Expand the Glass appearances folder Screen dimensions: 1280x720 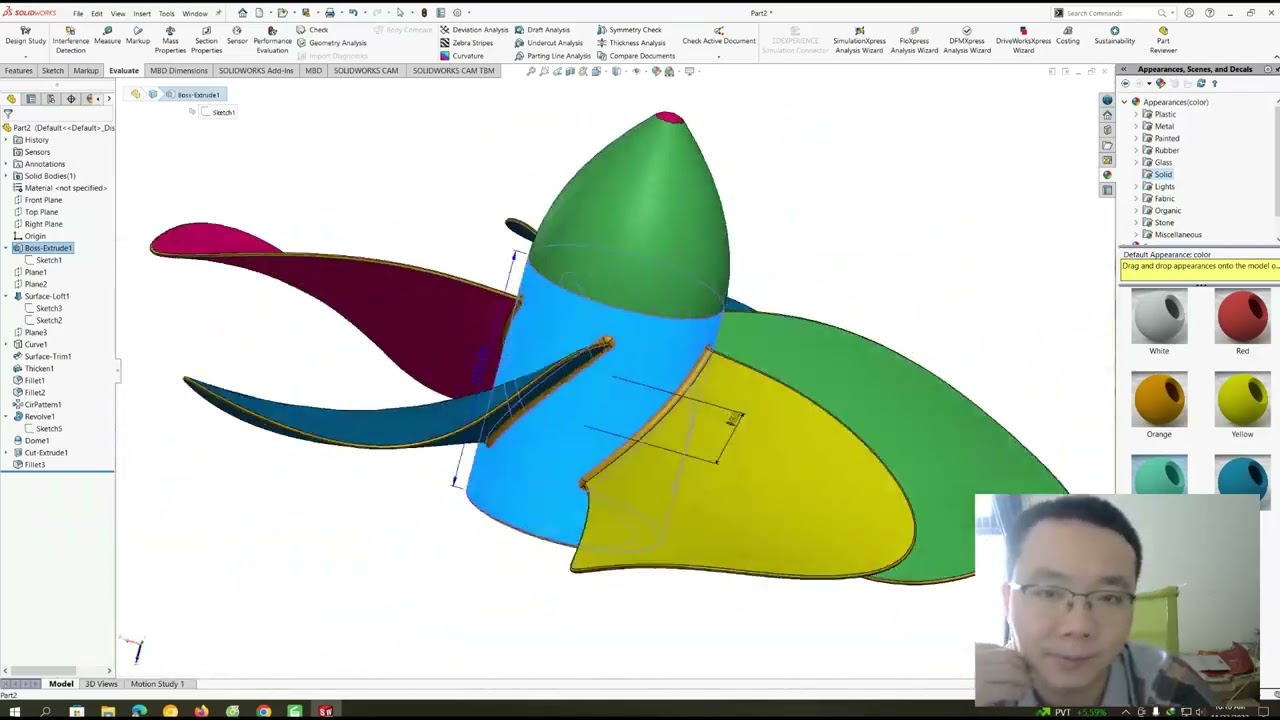coord(1138,162)
